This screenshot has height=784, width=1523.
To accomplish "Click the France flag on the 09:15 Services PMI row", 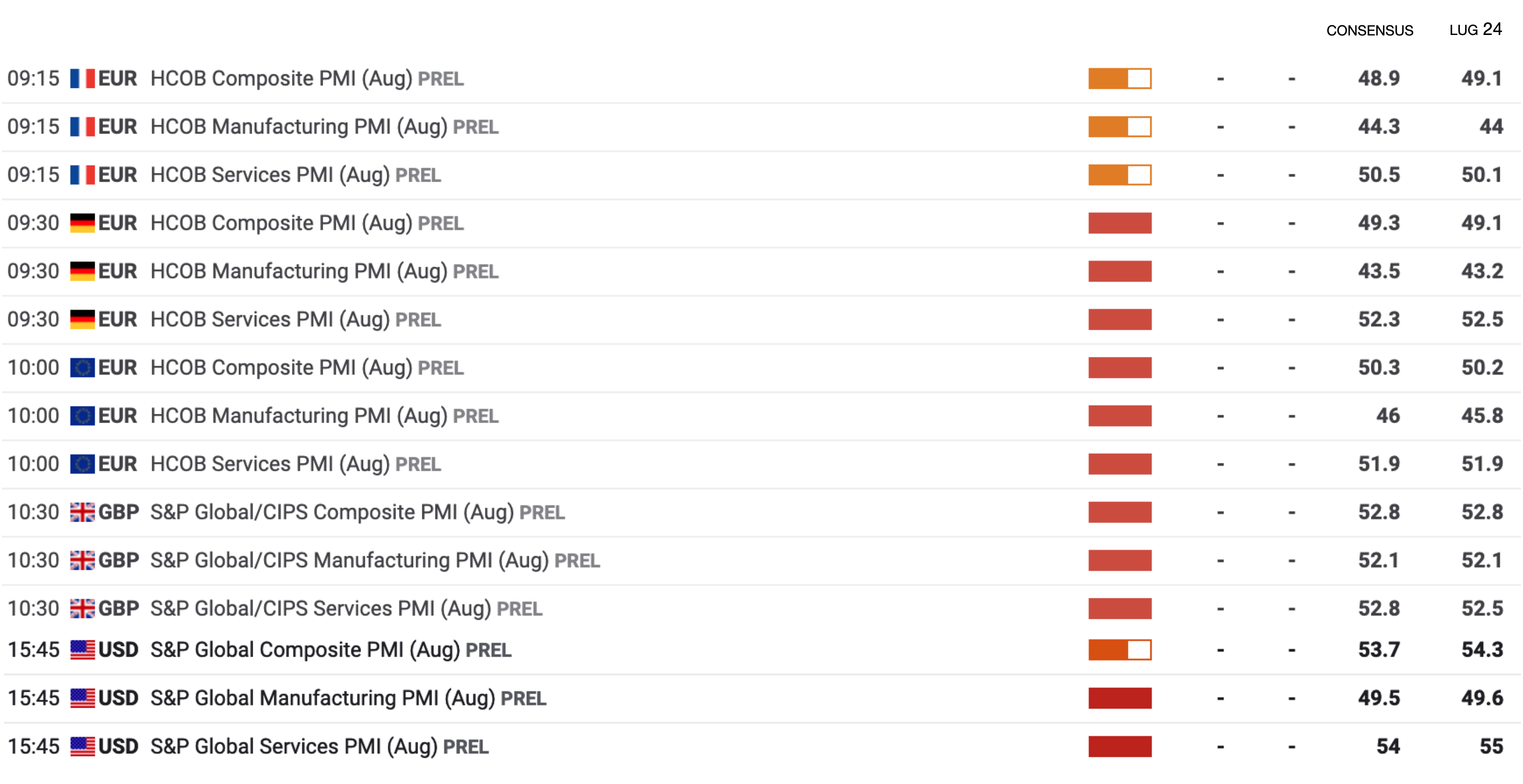I will coord(82,175).
